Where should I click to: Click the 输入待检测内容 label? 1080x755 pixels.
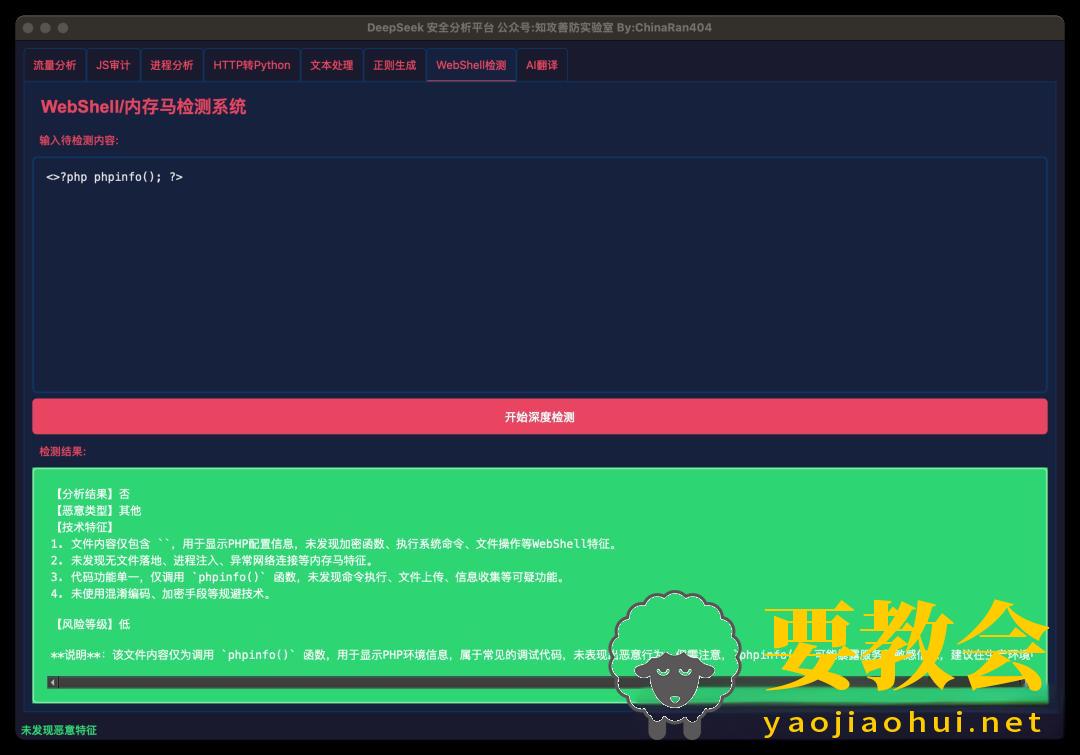(x=79, y=141)
